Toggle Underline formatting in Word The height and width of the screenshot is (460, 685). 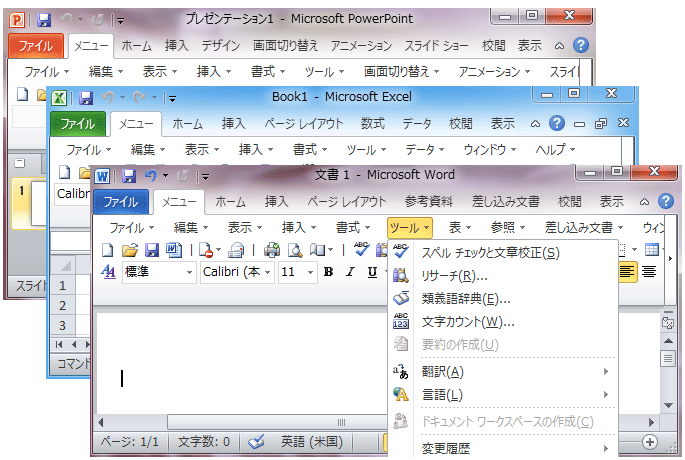click(372, 272)
